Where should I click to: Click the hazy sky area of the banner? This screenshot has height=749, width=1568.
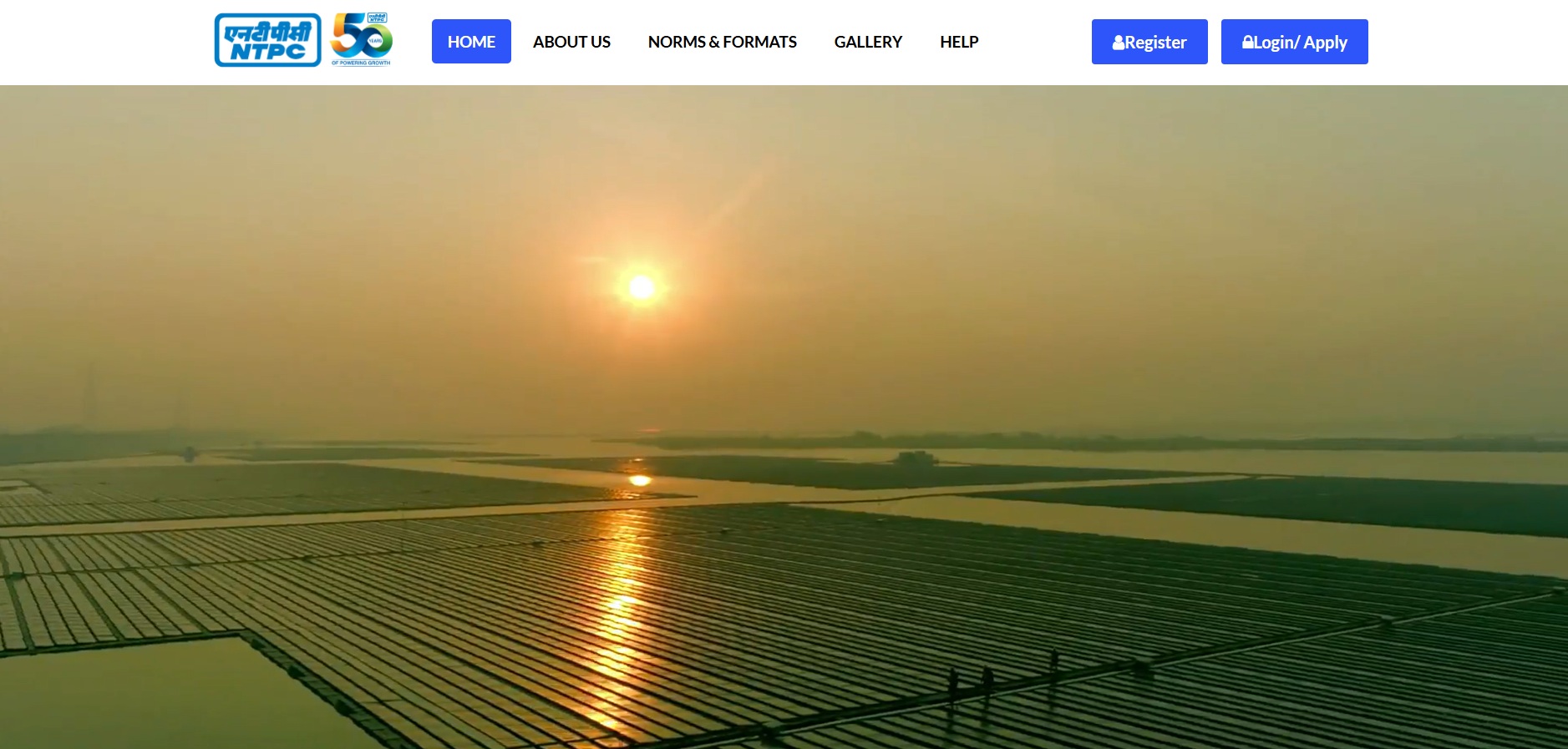(x=1086, y=209)
